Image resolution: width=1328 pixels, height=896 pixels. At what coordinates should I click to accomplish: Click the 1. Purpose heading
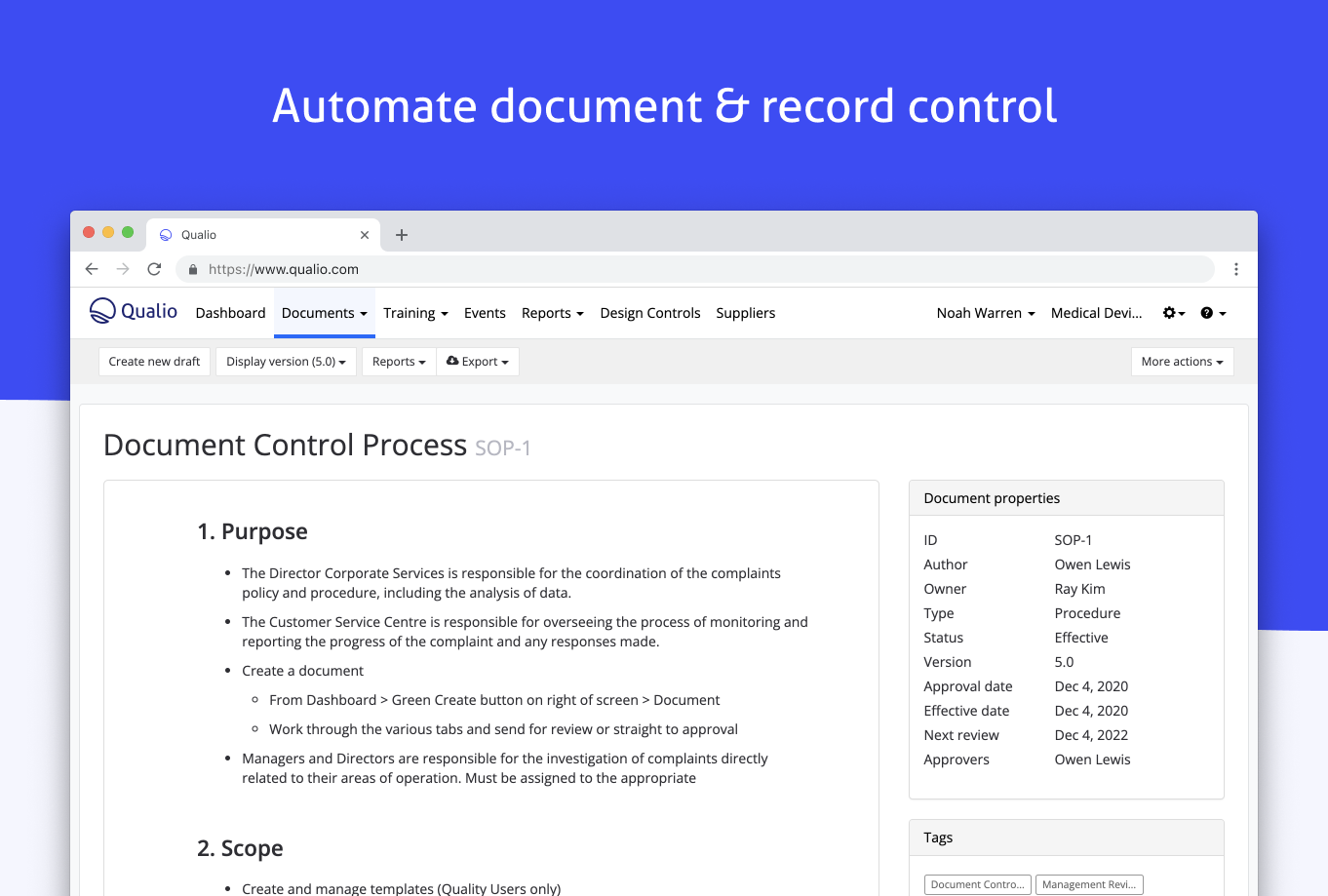pos(253,531)
